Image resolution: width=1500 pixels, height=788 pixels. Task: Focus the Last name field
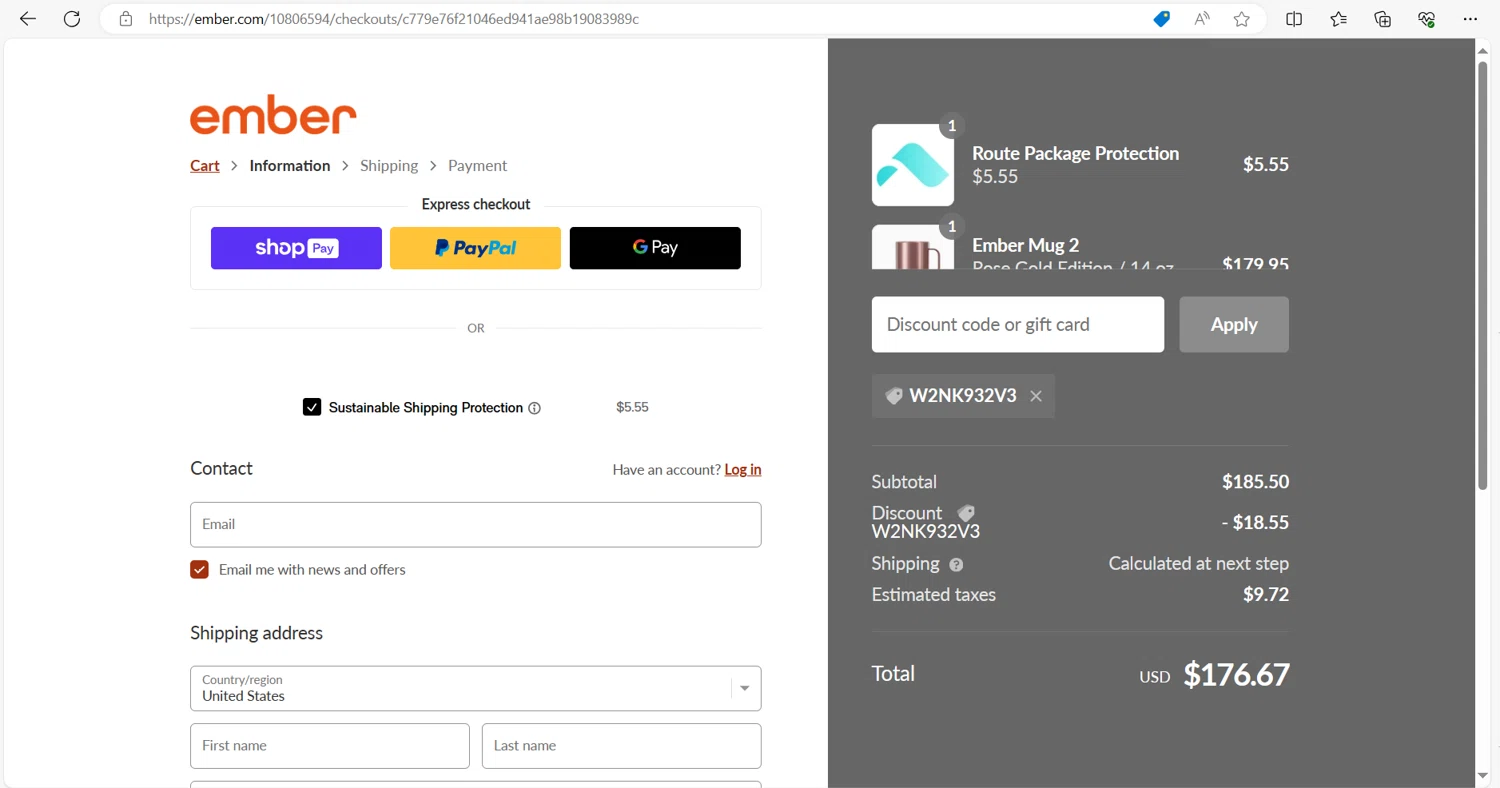point(622,746)
